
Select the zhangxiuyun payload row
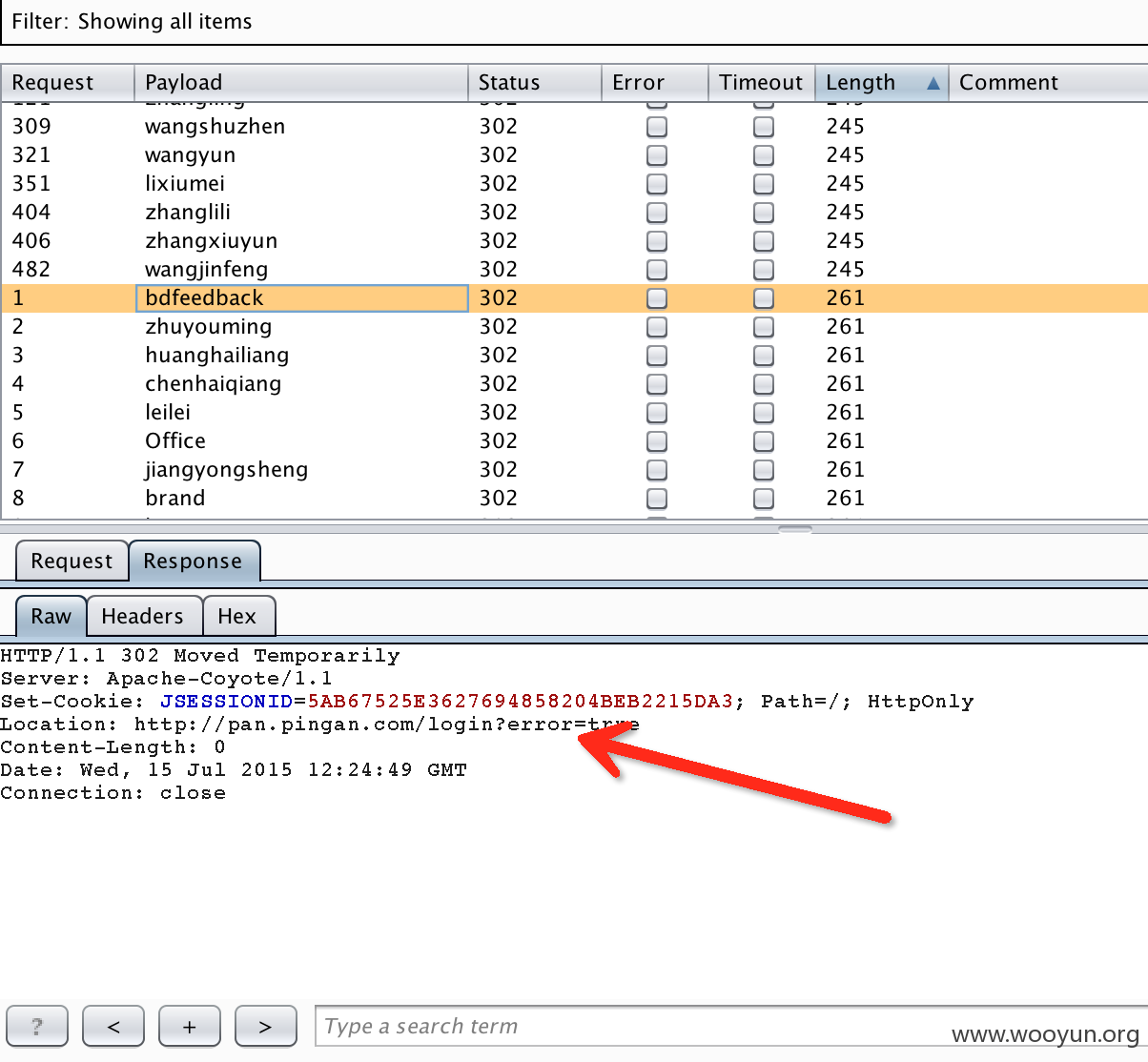point(574,241)
